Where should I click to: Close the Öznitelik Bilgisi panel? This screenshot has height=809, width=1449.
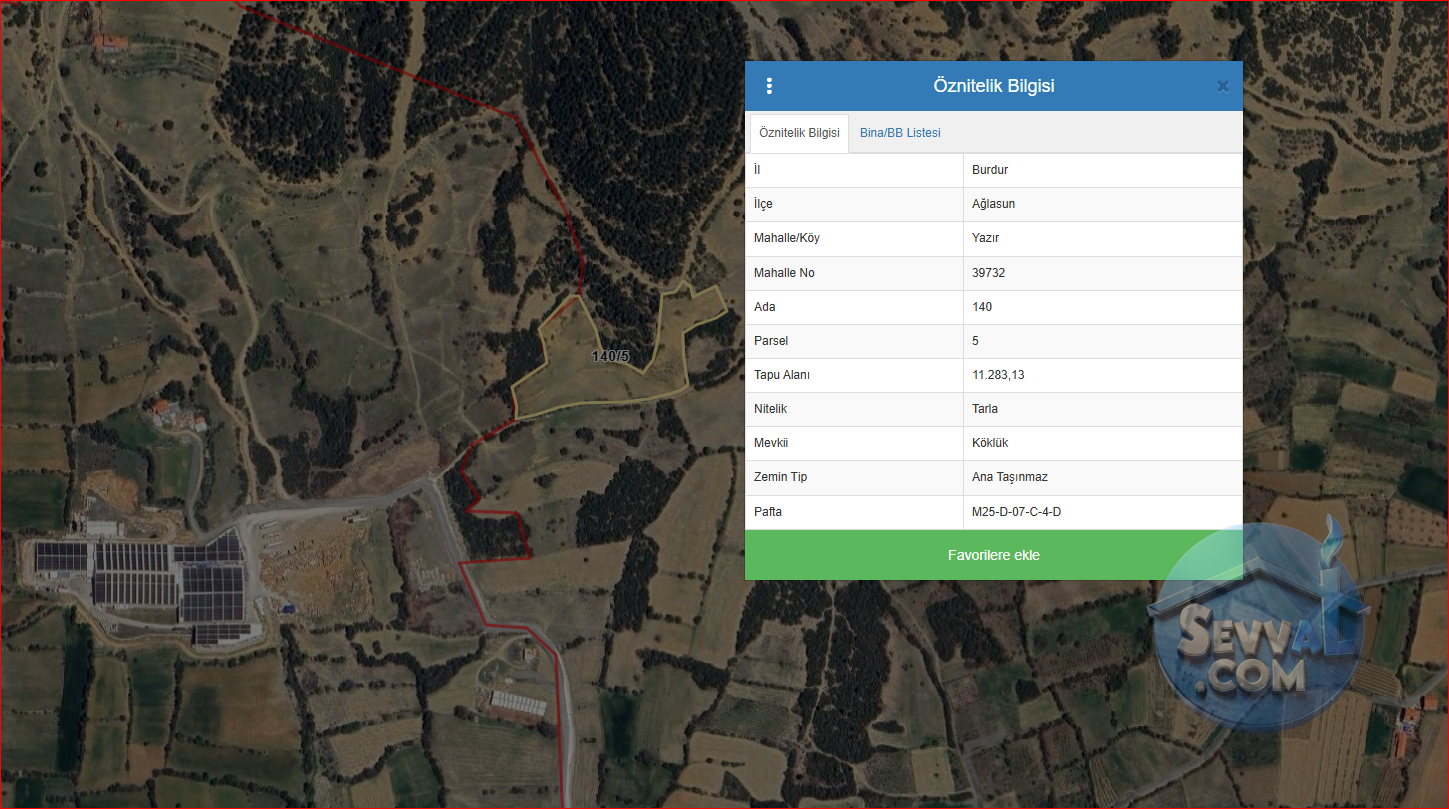pos(1222,86)
